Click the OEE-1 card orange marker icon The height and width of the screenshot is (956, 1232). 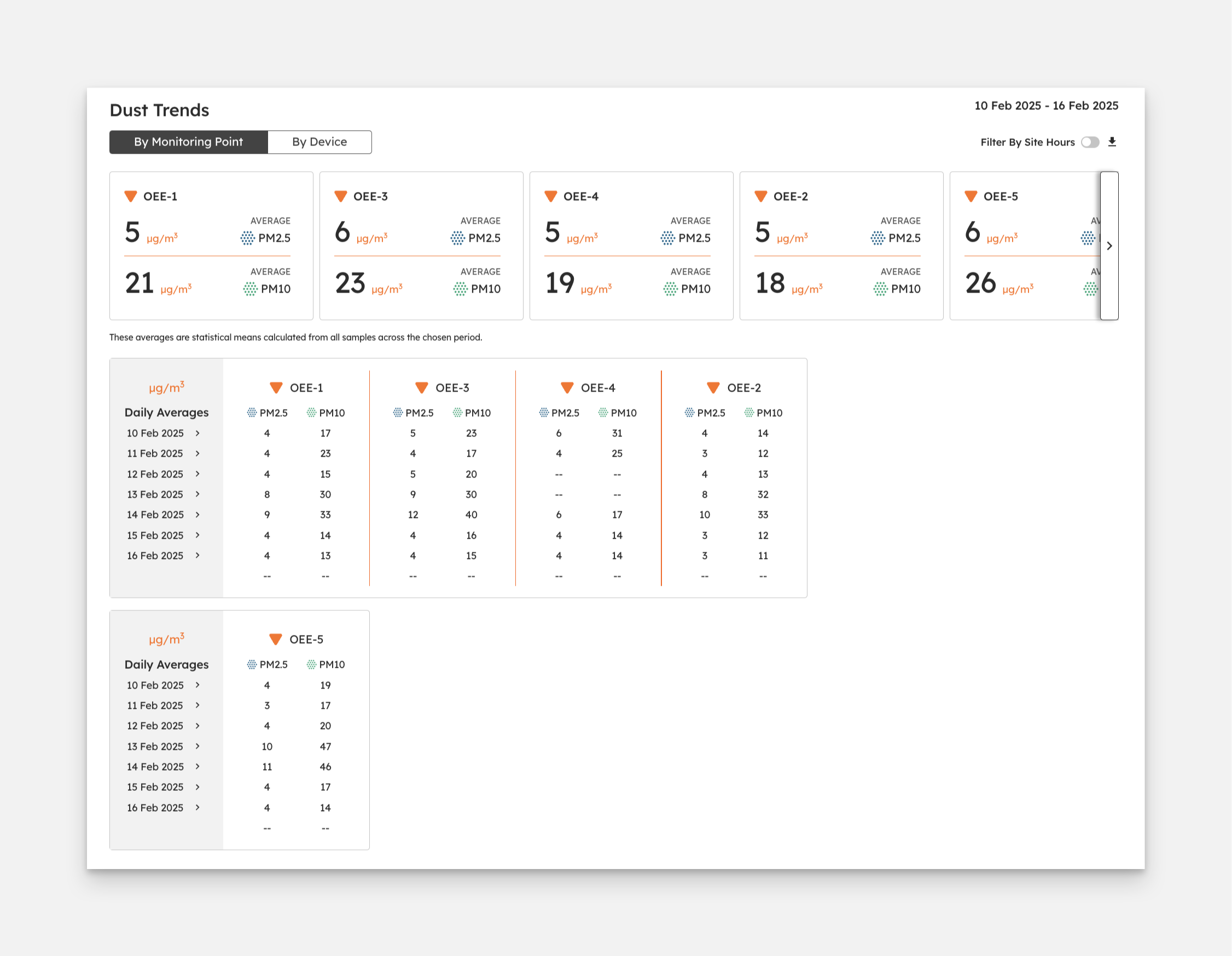pyautogui.click(x=130, y=196)
